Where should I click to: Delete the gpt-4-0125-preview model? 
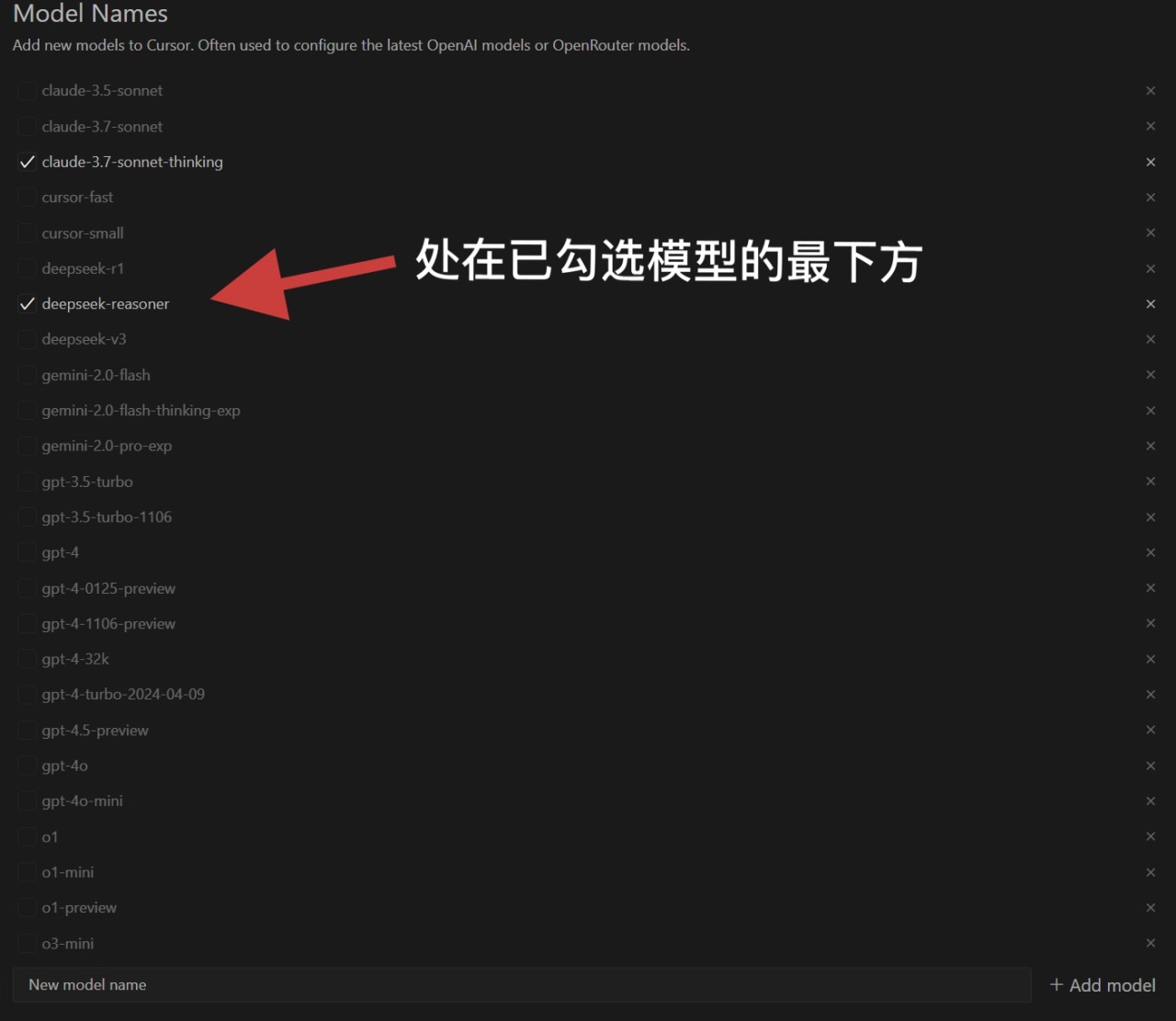tap(1150, 588)
